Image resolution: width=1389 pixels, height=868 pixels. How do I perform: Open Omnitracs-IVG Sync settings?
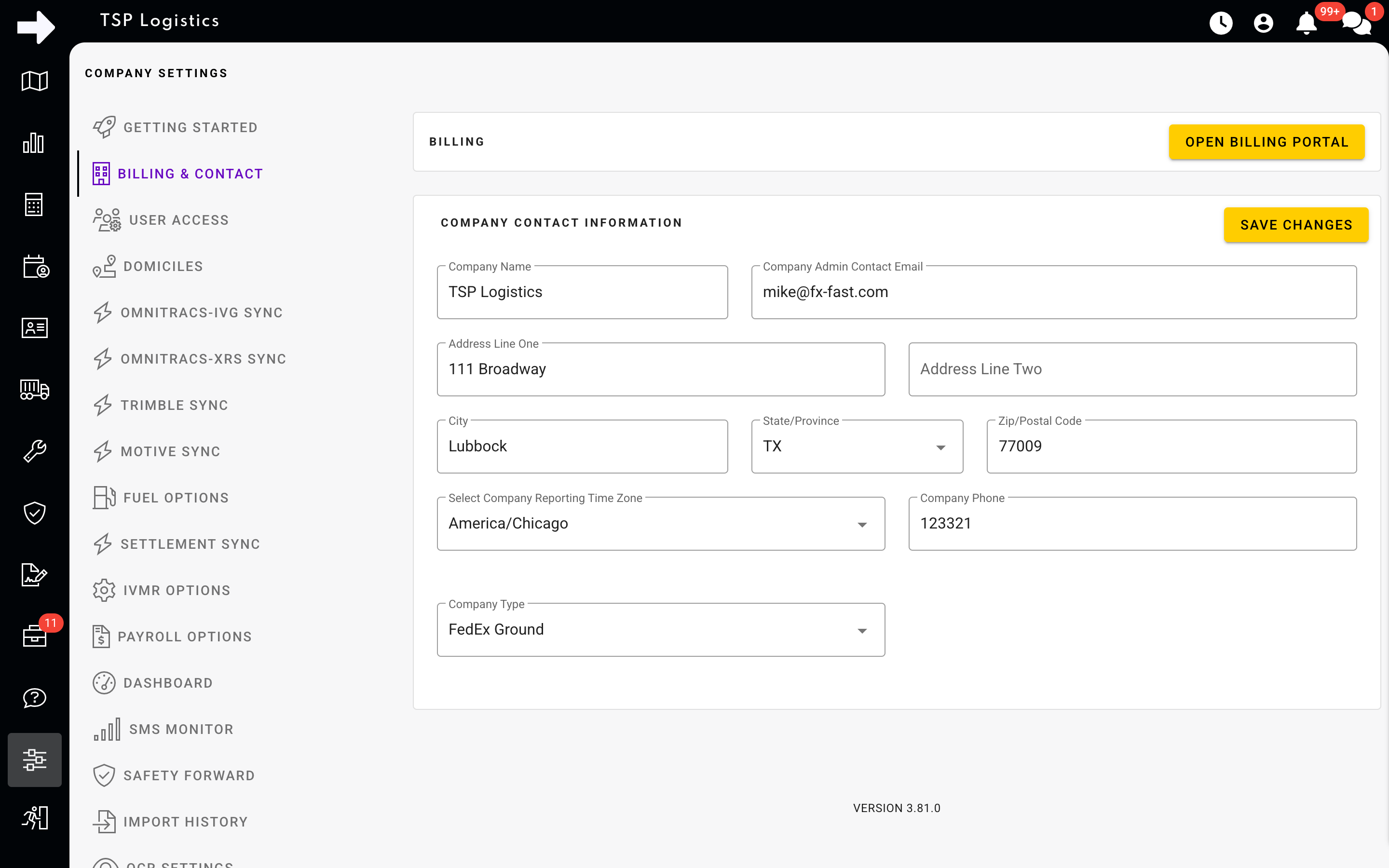coord(202,312)
